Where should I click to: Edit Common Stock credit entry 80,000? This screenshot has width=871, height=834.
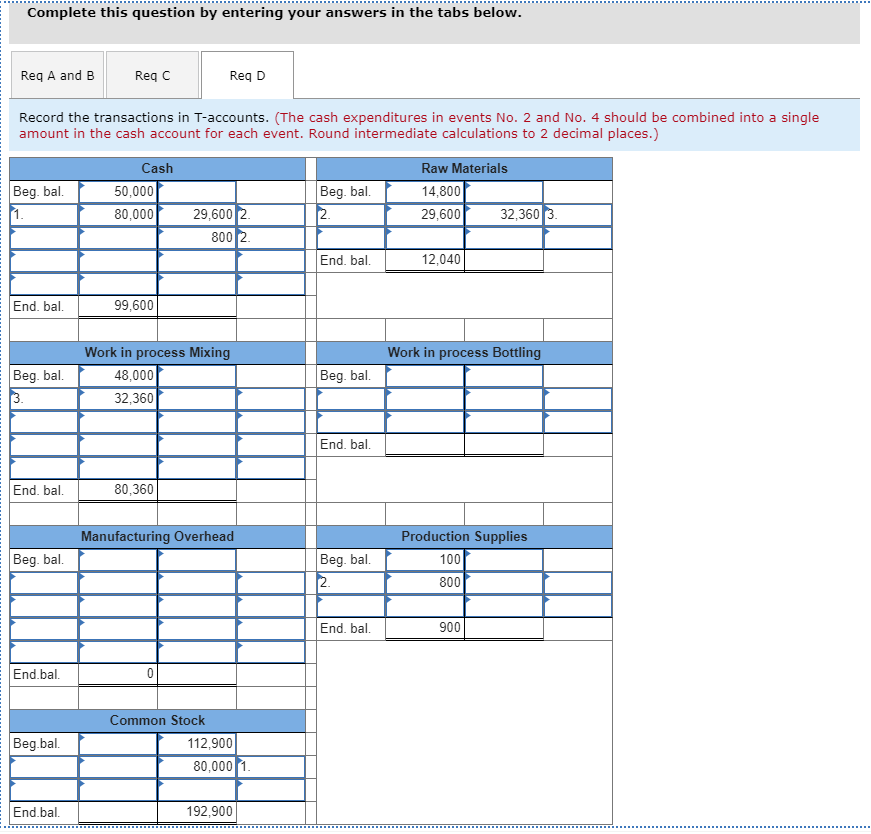click(x=197, y=766)
